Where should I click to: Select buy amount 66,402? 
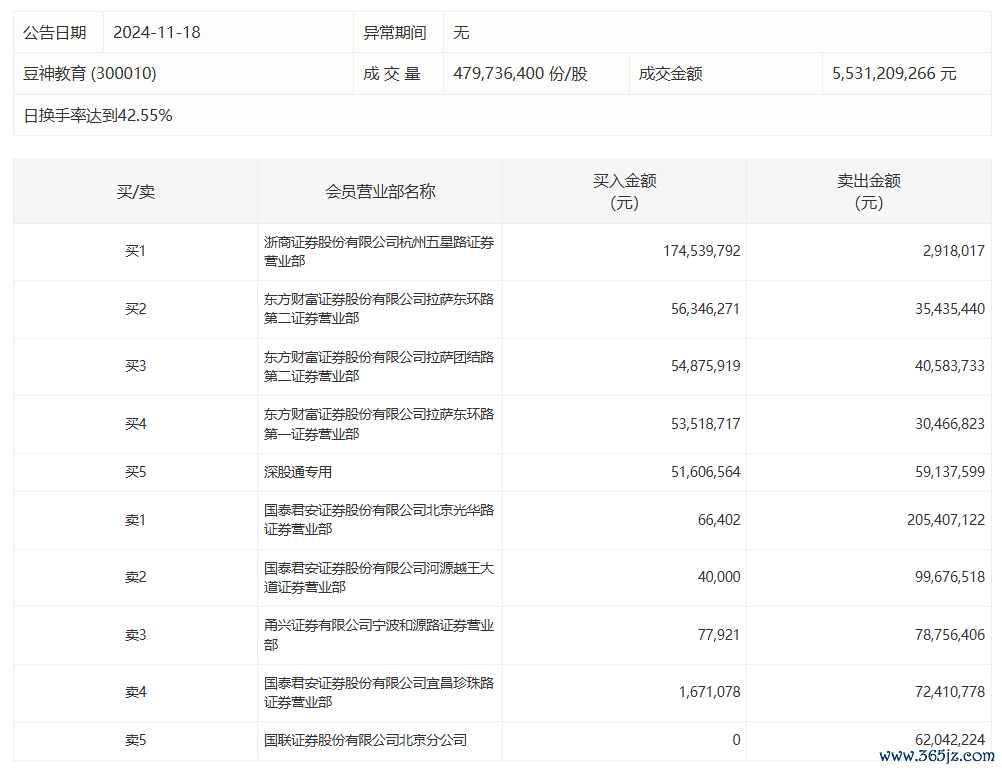719,521
